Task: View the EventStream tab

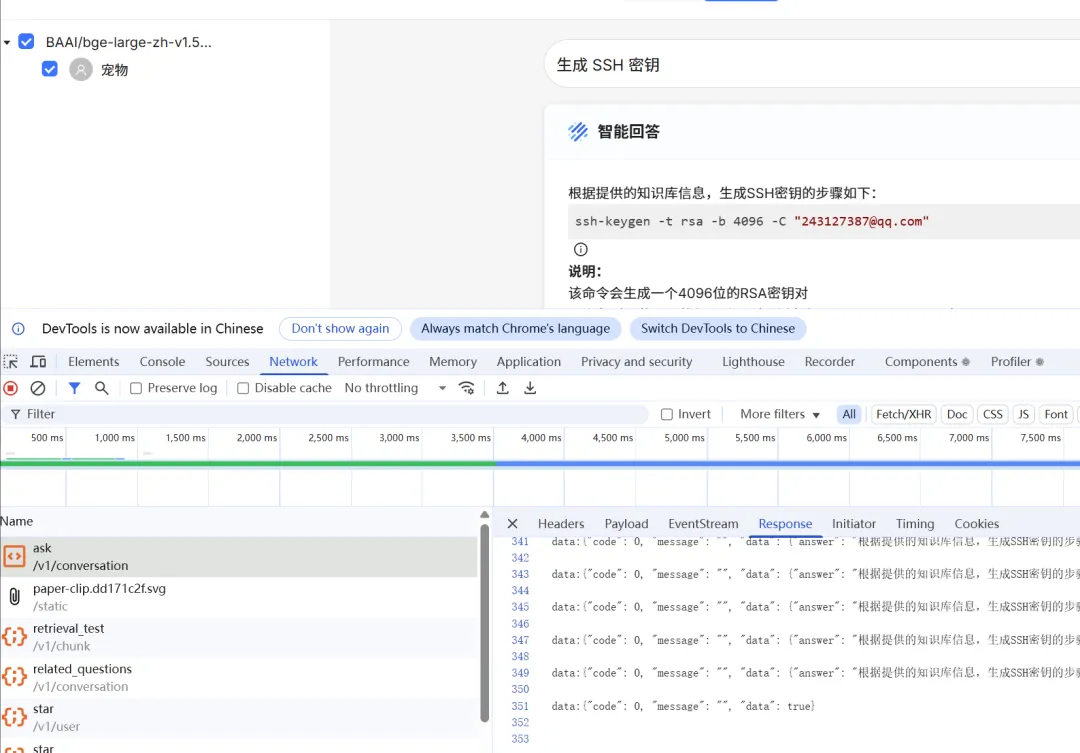Action: 703,524
